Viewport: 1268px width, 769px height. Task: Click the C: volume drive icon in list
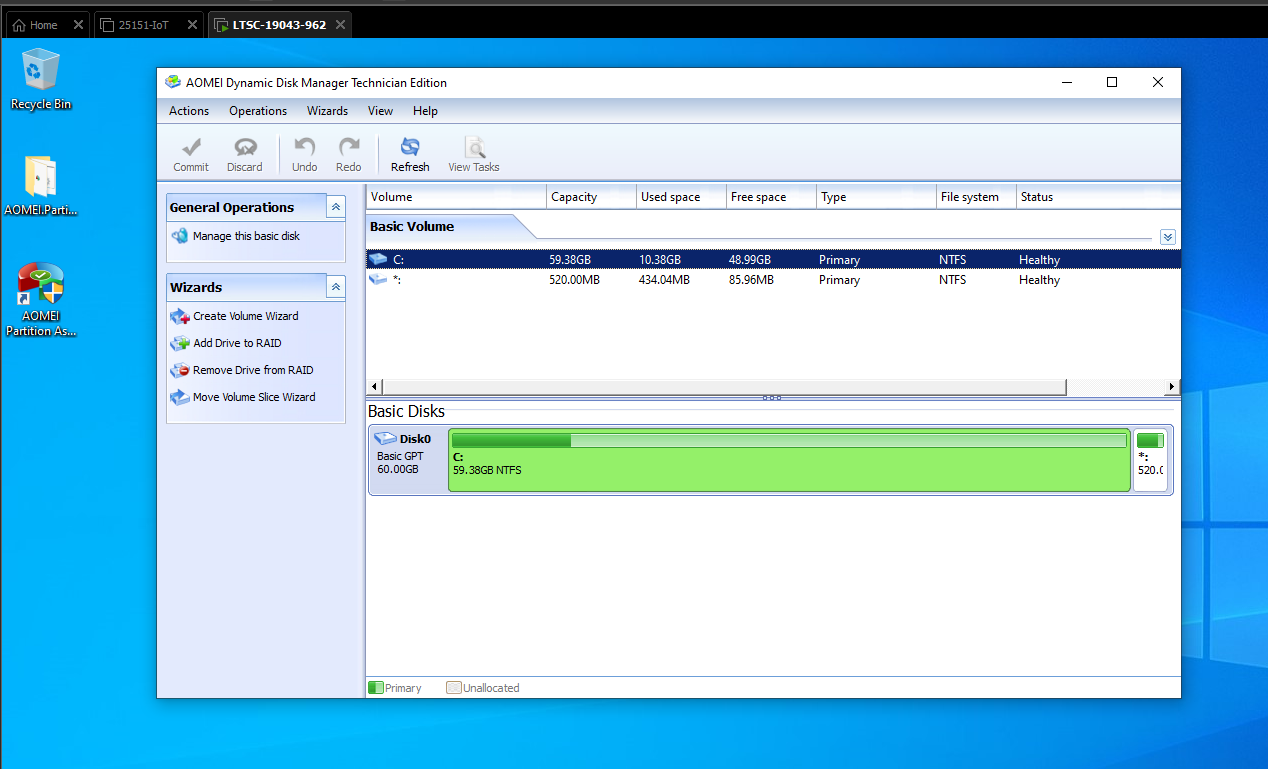click(378, 259)
